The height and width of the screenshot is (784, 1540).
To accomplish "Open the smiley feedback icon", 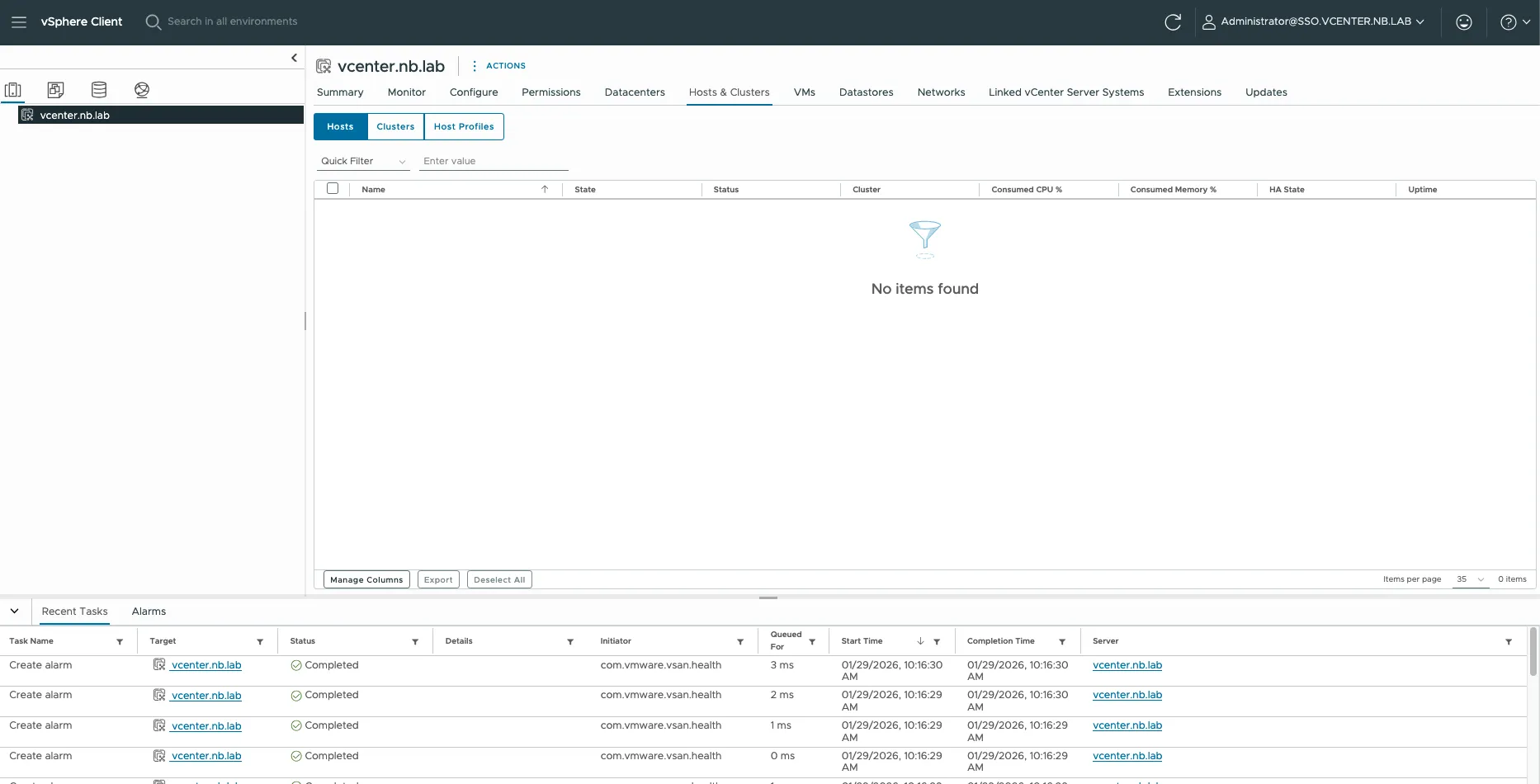I will [1464, 22].
